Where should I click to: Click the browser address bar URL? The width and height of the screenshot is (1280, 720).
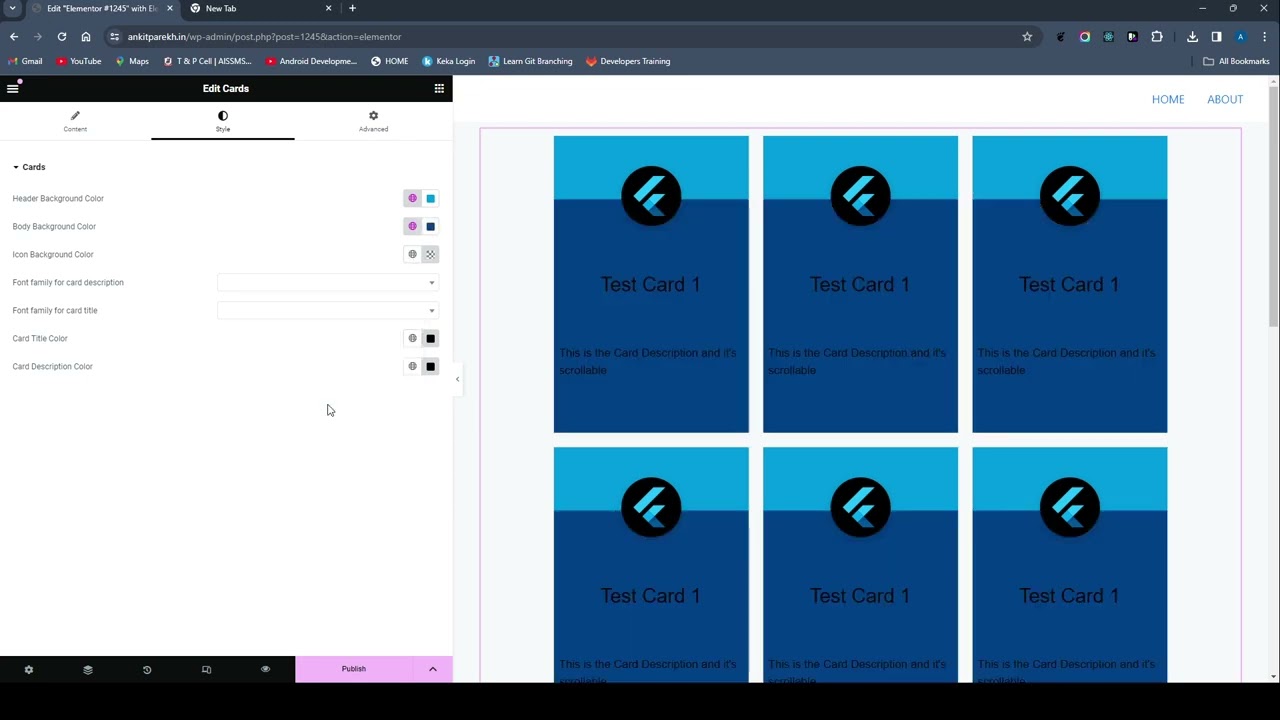pyautogui.click(x=264, y=37)
